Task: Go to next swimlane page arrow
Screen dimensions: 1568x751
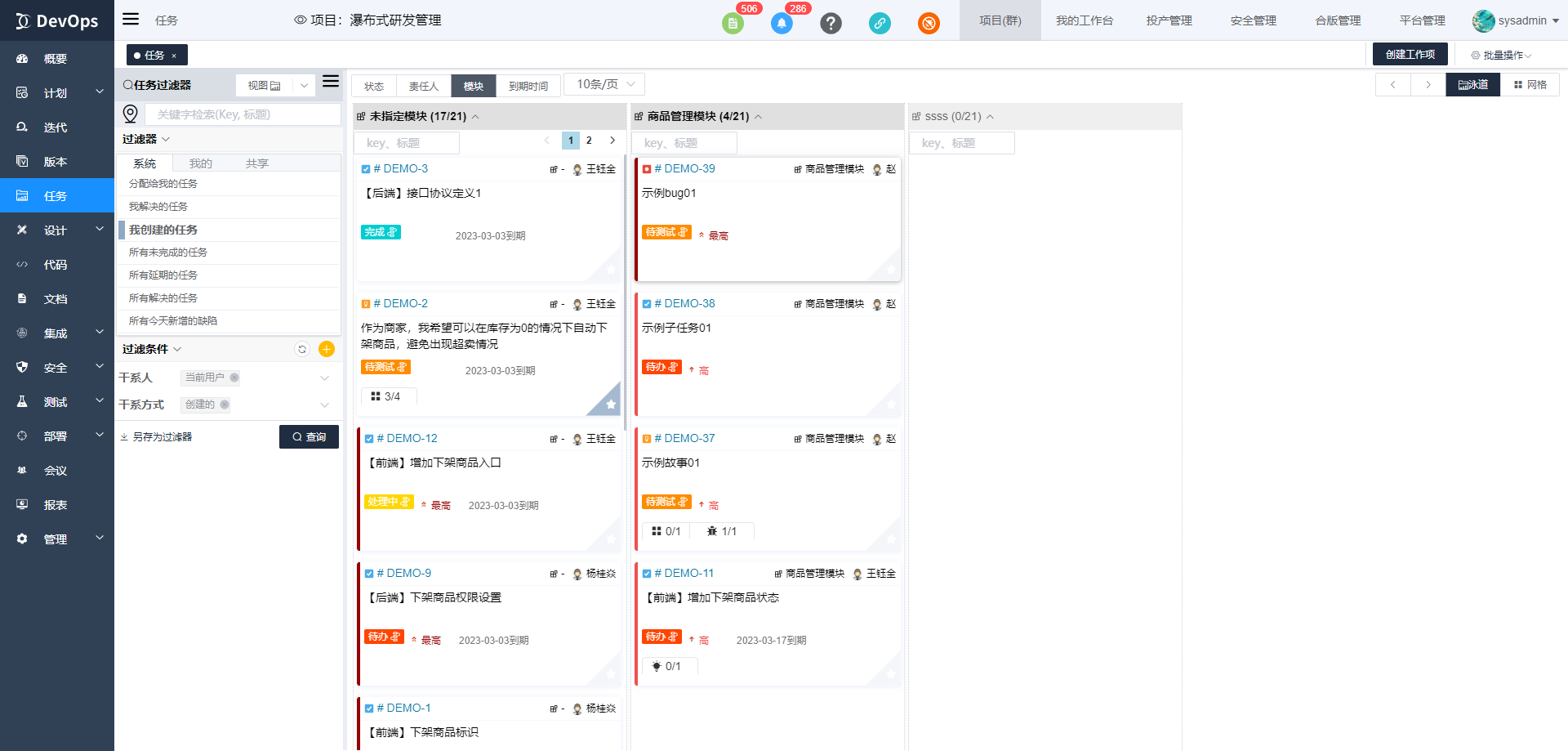Action: point(1428,84)
